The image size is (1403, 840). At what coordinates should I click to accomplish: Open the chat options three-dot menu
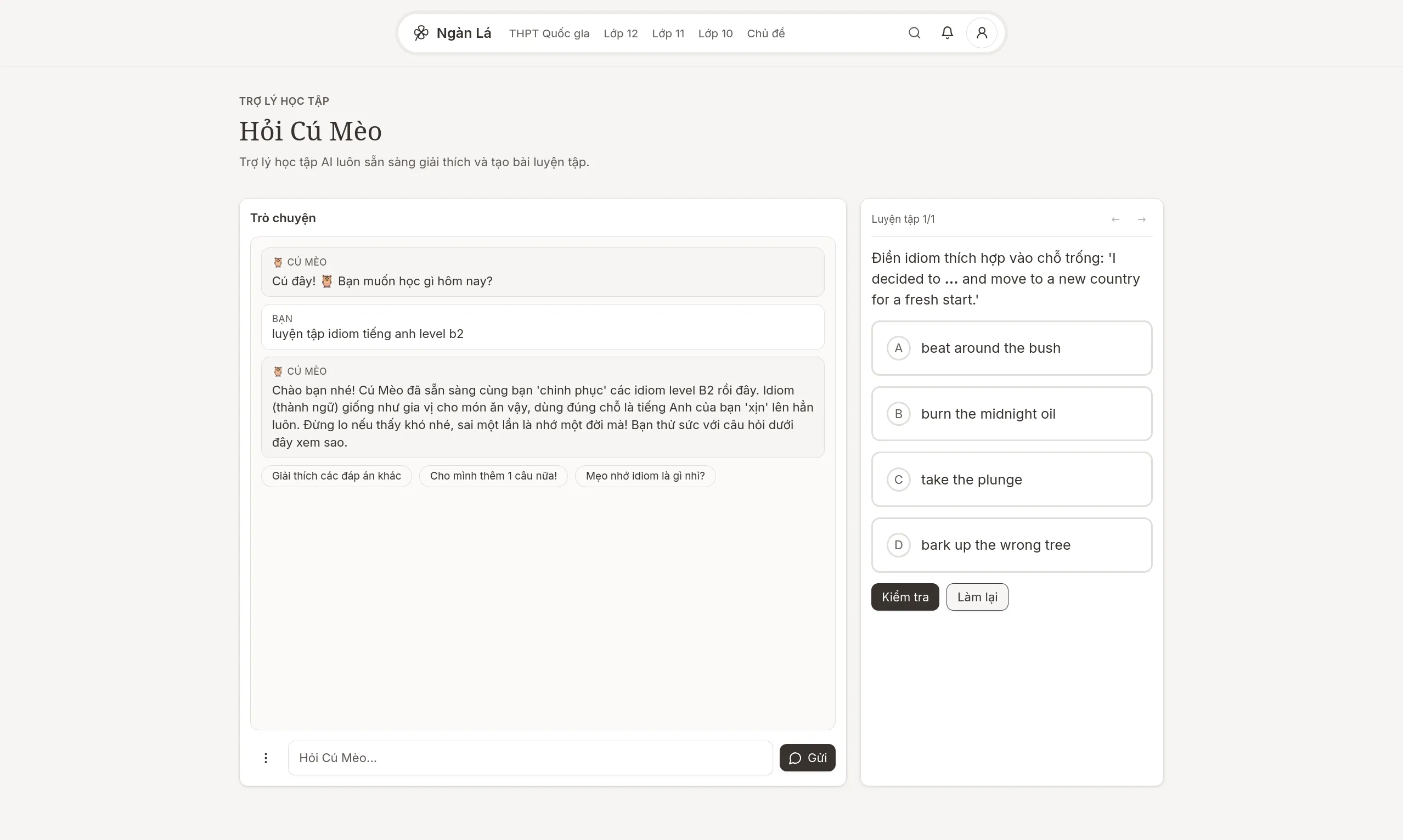pos(266,757)
